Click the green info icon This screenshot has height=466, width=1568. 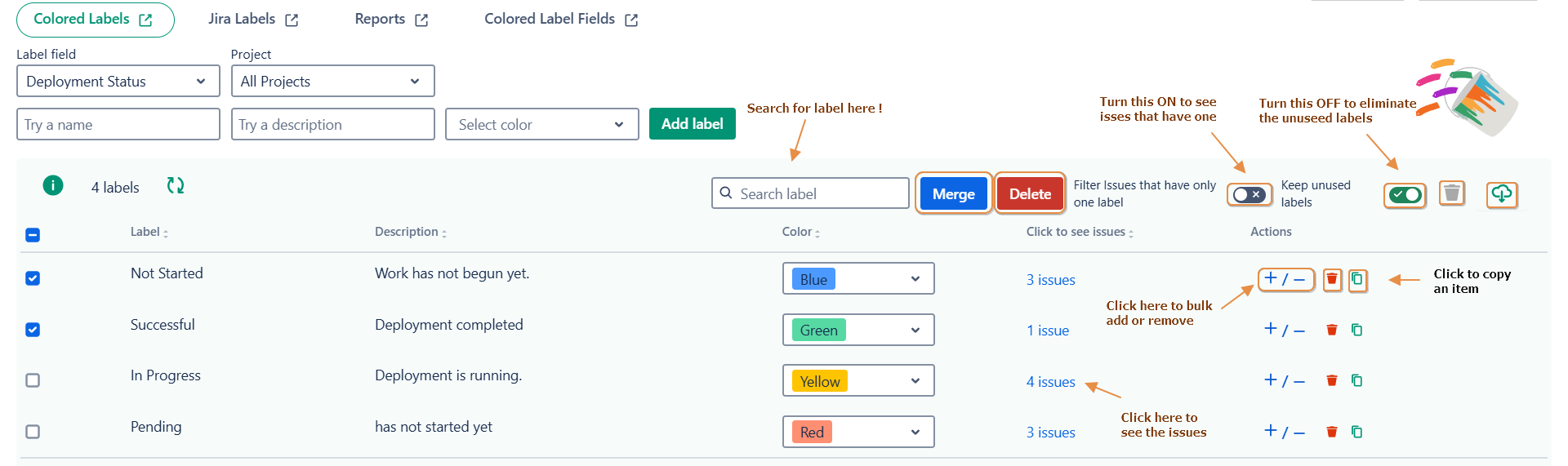53,186
